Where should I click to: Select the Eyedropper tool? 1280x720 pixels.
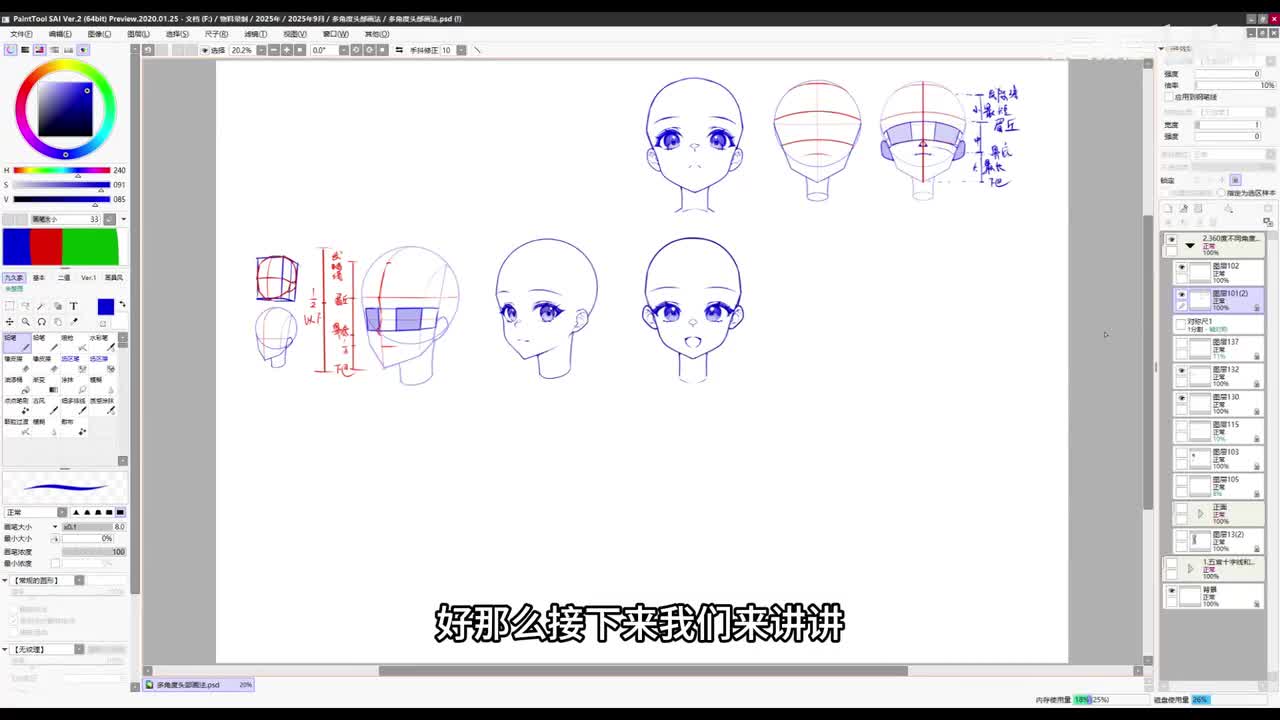(73, 322)
